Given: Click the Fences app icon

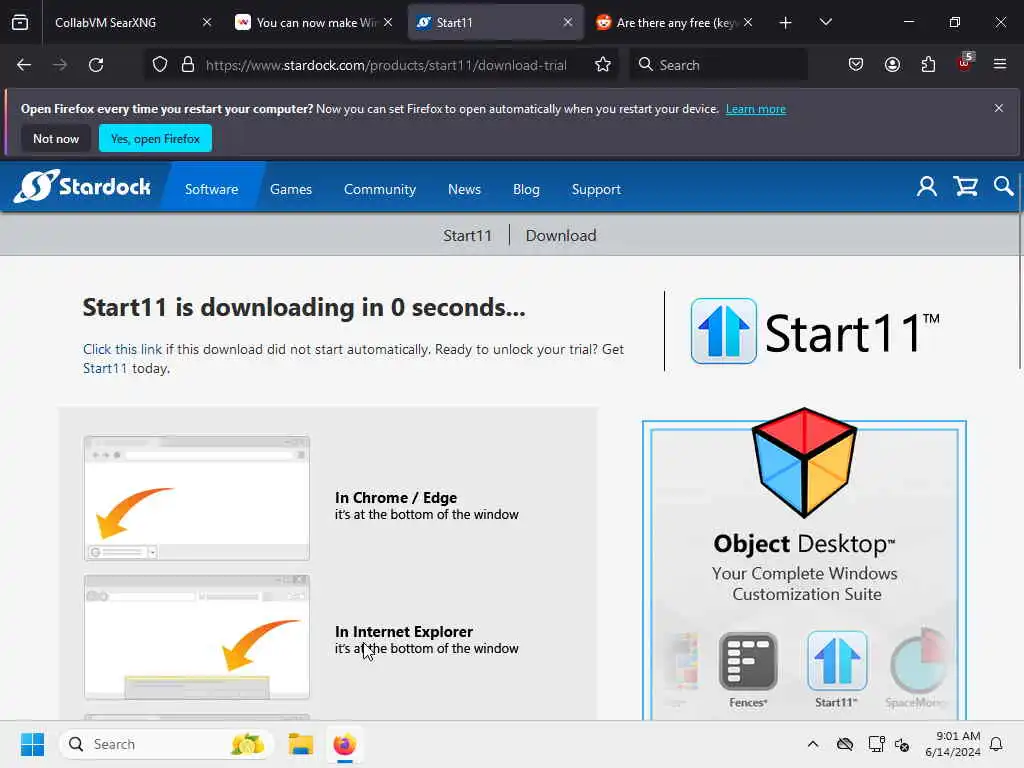Looking at the screenshot, I should pos(748,662).
